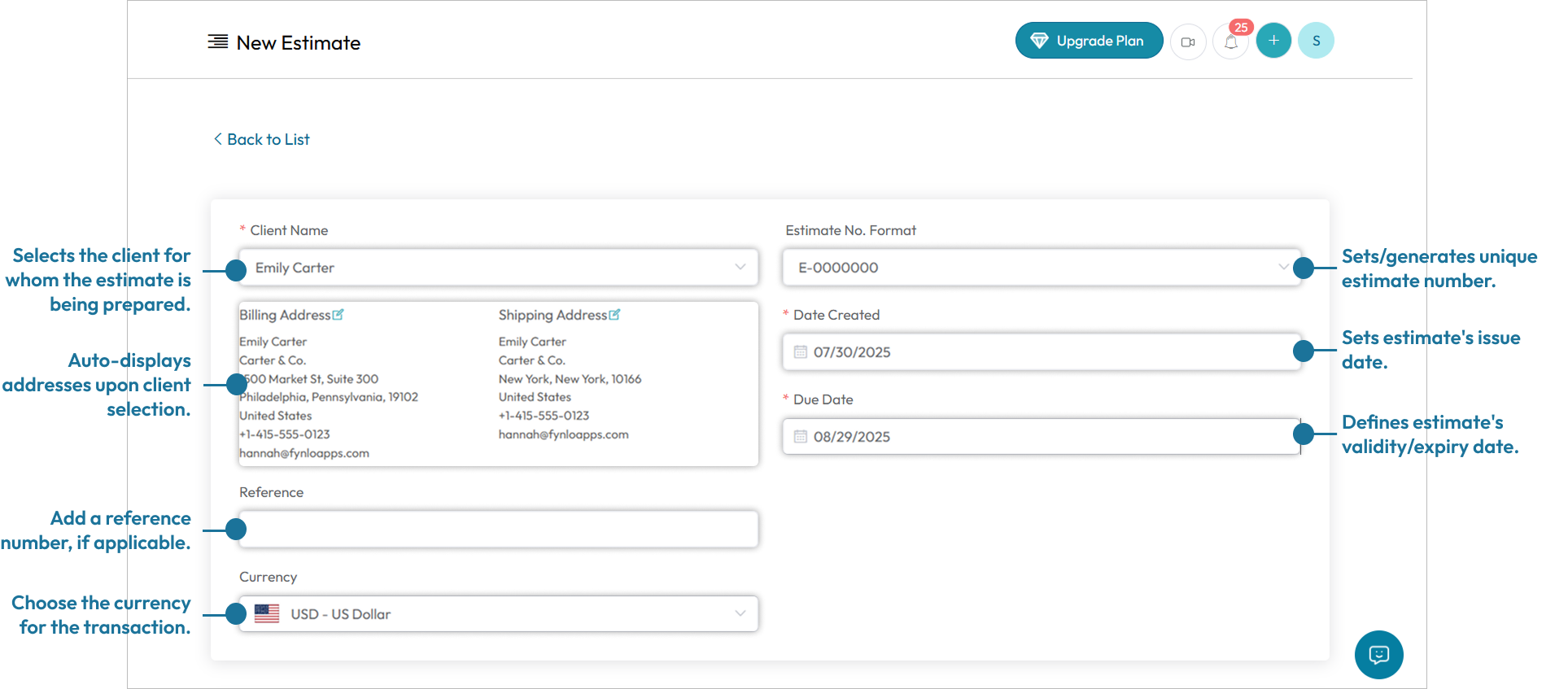Click the notification badge showing 25
The height and width of the screenshot is (689, 1568).
(x=1241, y=28)
